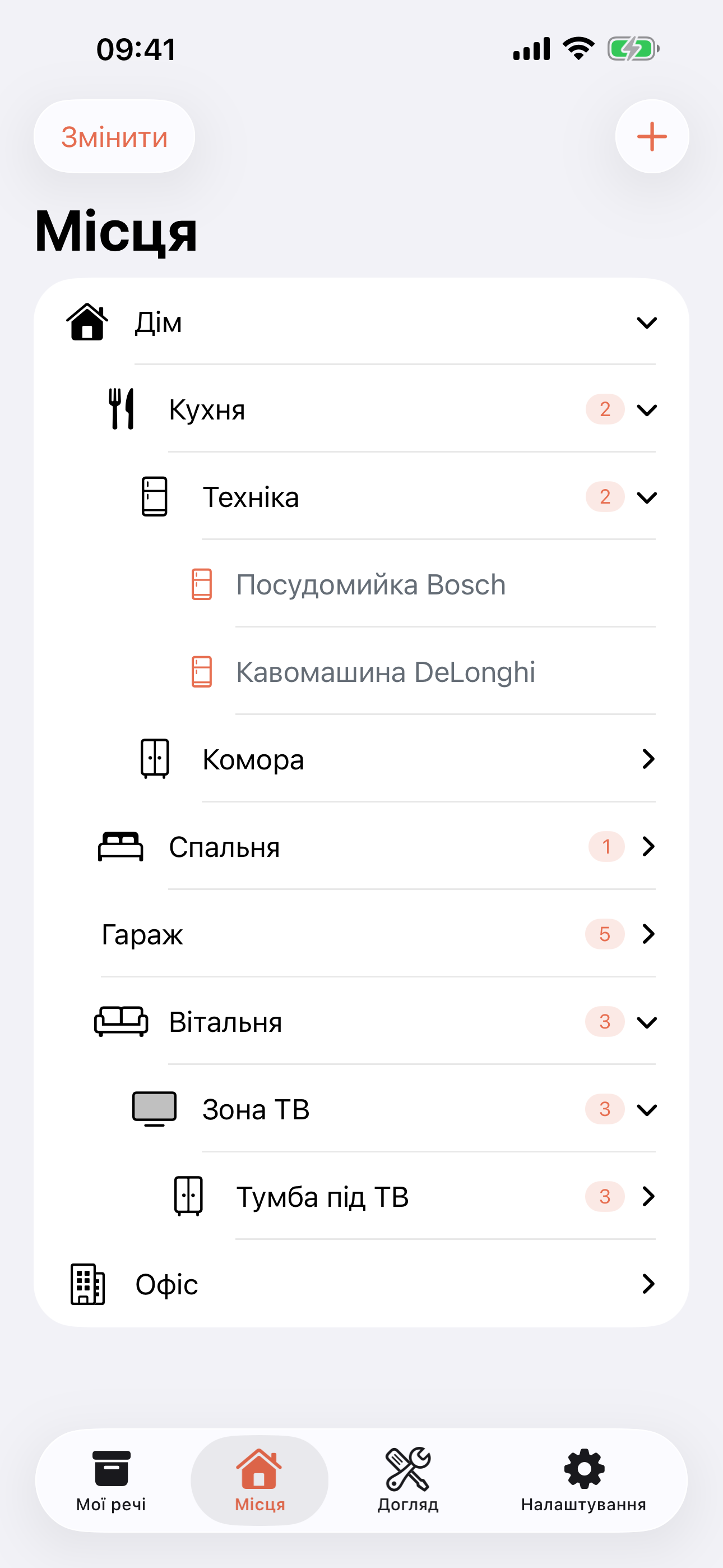723x1568 pixels.
Task: Tap the office building icon beside Офіс
Action: (87, 1284)
